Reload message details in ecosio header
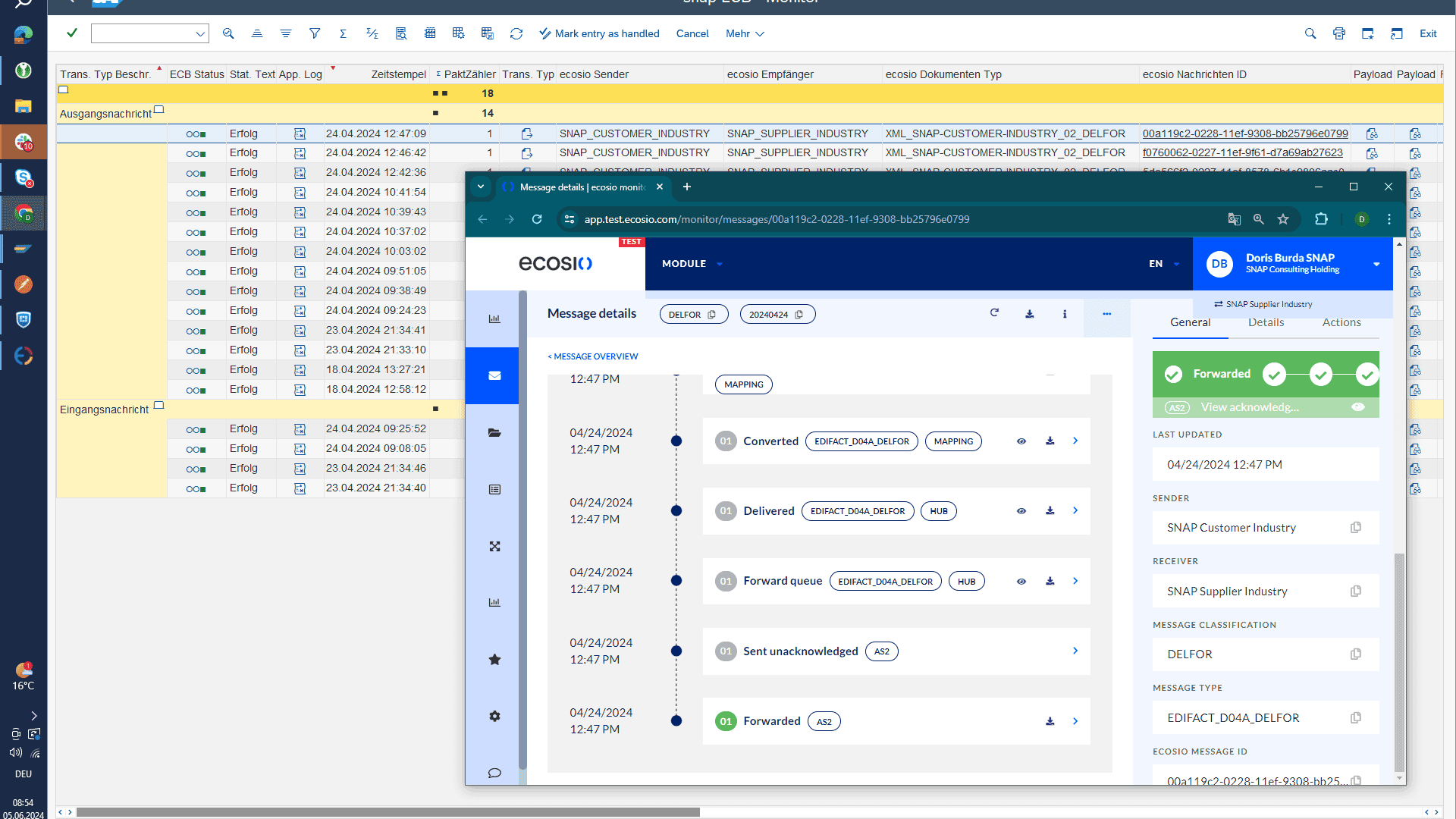 [994, 313]
